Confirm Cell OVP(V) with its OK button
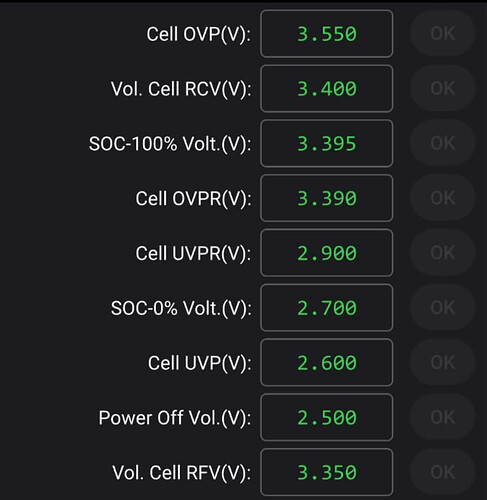 coord(442,33)
